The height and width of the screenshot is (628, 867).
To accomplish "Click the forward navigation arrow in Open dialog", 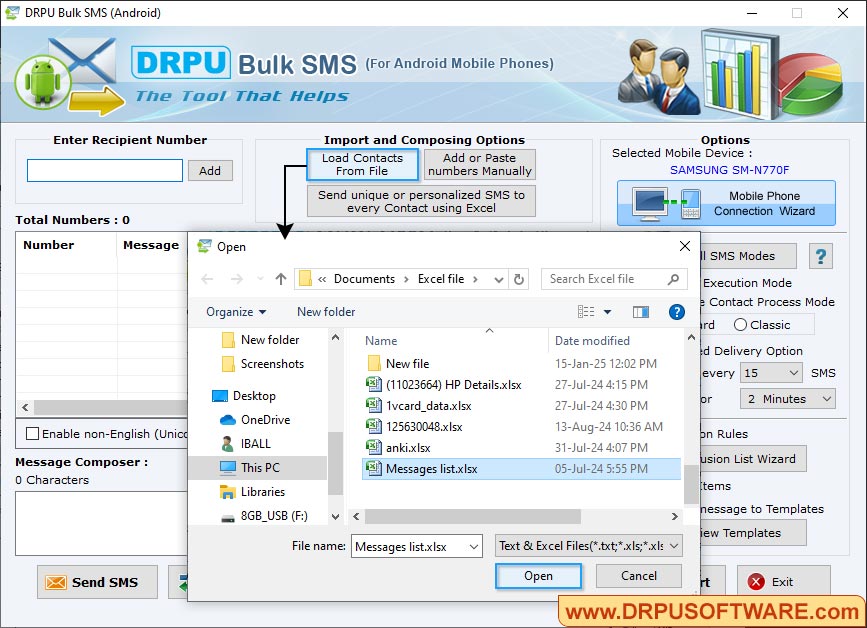I will [x=237, y=279].
